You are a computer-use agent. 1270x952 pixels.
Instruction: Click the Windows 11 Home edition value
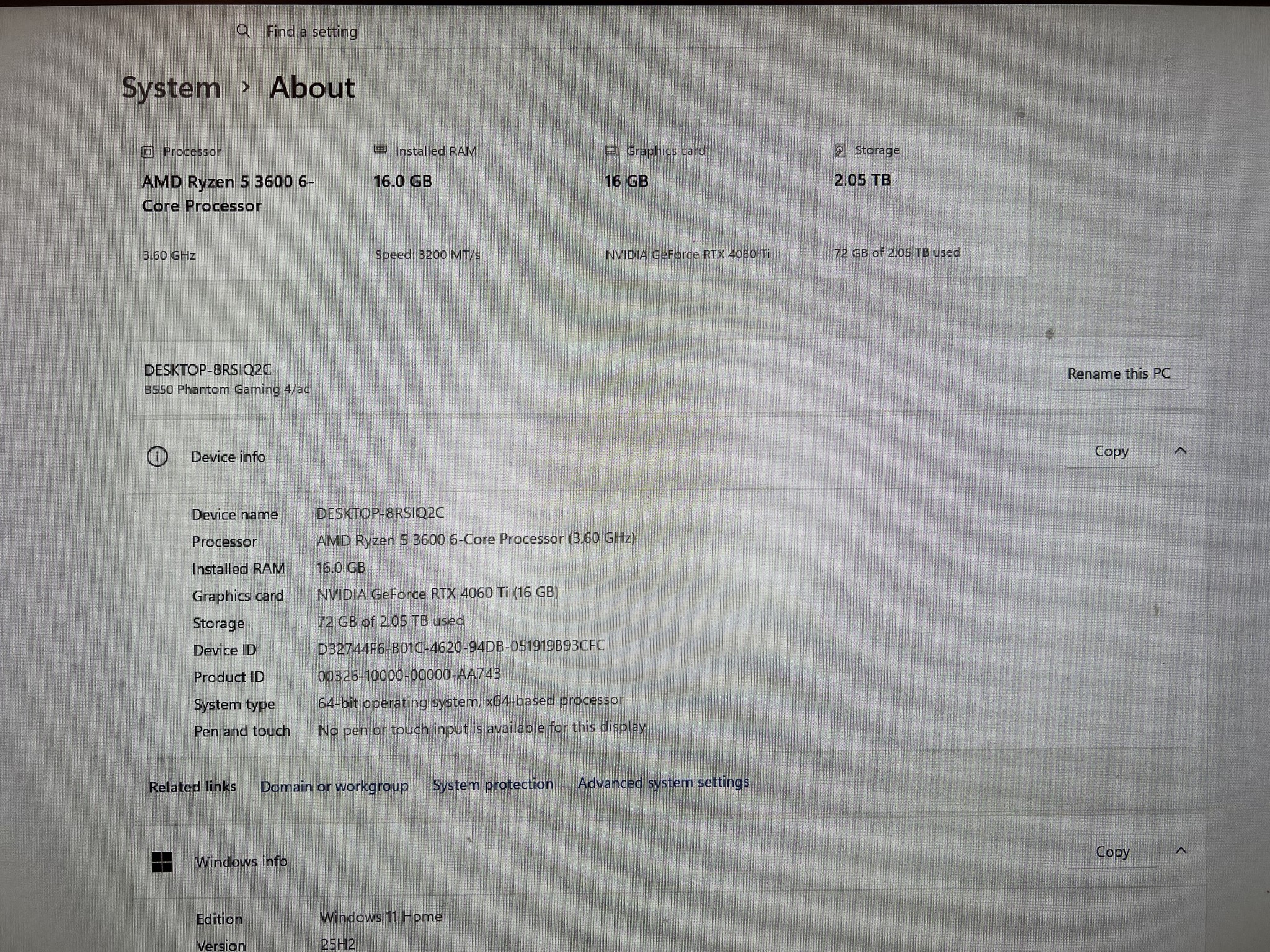click(381, 917)
